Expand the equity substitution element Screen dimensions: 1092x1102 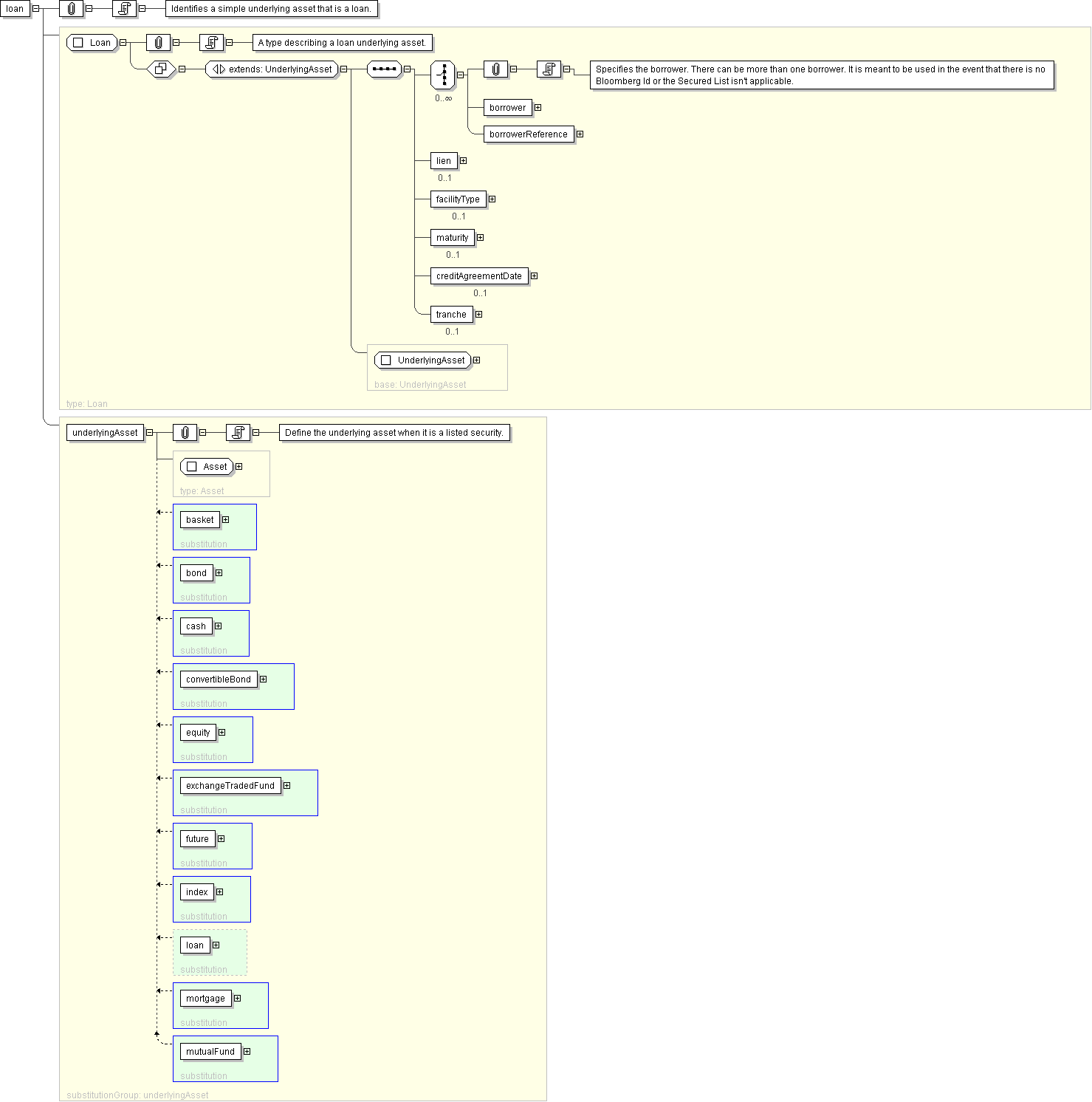coord(222,733)
